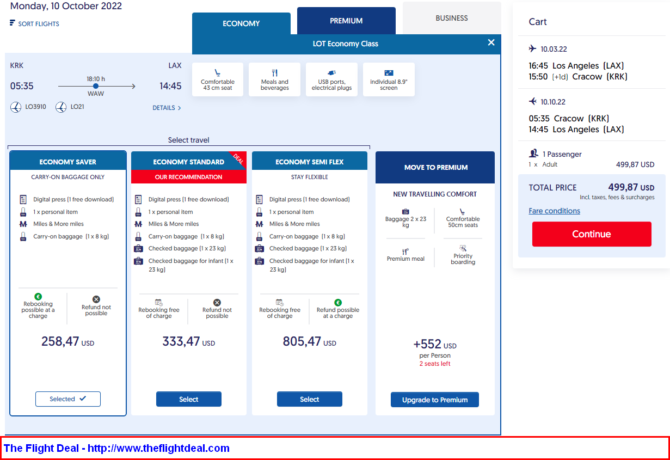The height and width of the screenshot is (460, 670).
Task: Click Economy Standard rebooking free icon
Action: click(x=159, y=302)
